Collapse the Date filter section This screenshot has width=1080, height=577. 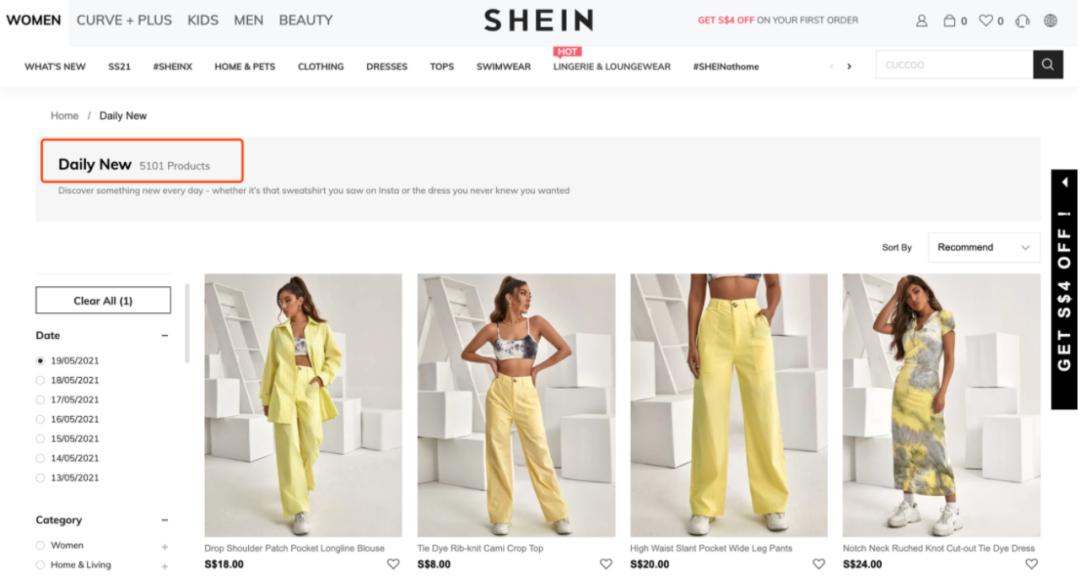(165, 335)
